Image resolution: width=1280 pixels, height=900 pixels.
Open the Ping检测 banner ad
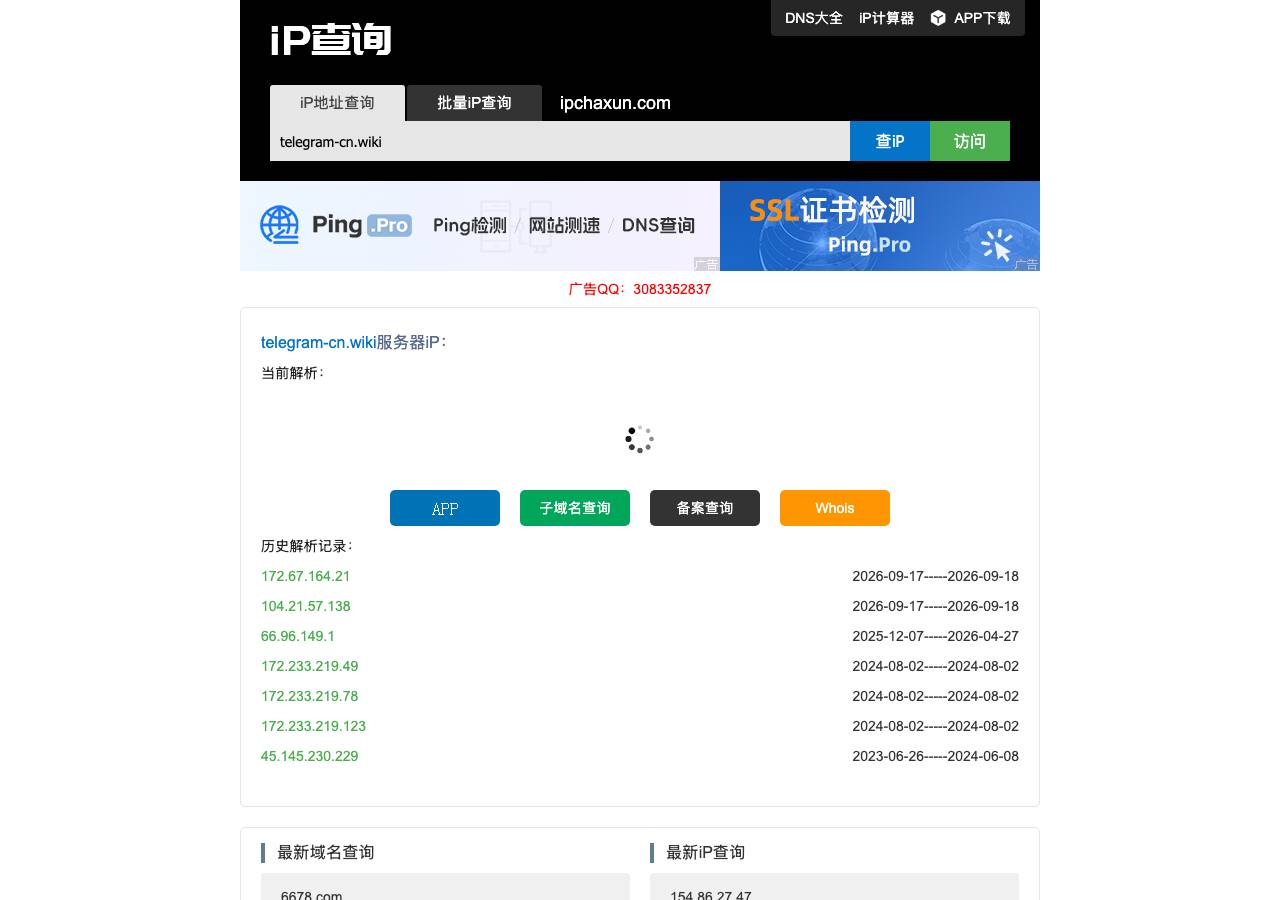coord(480,226)
